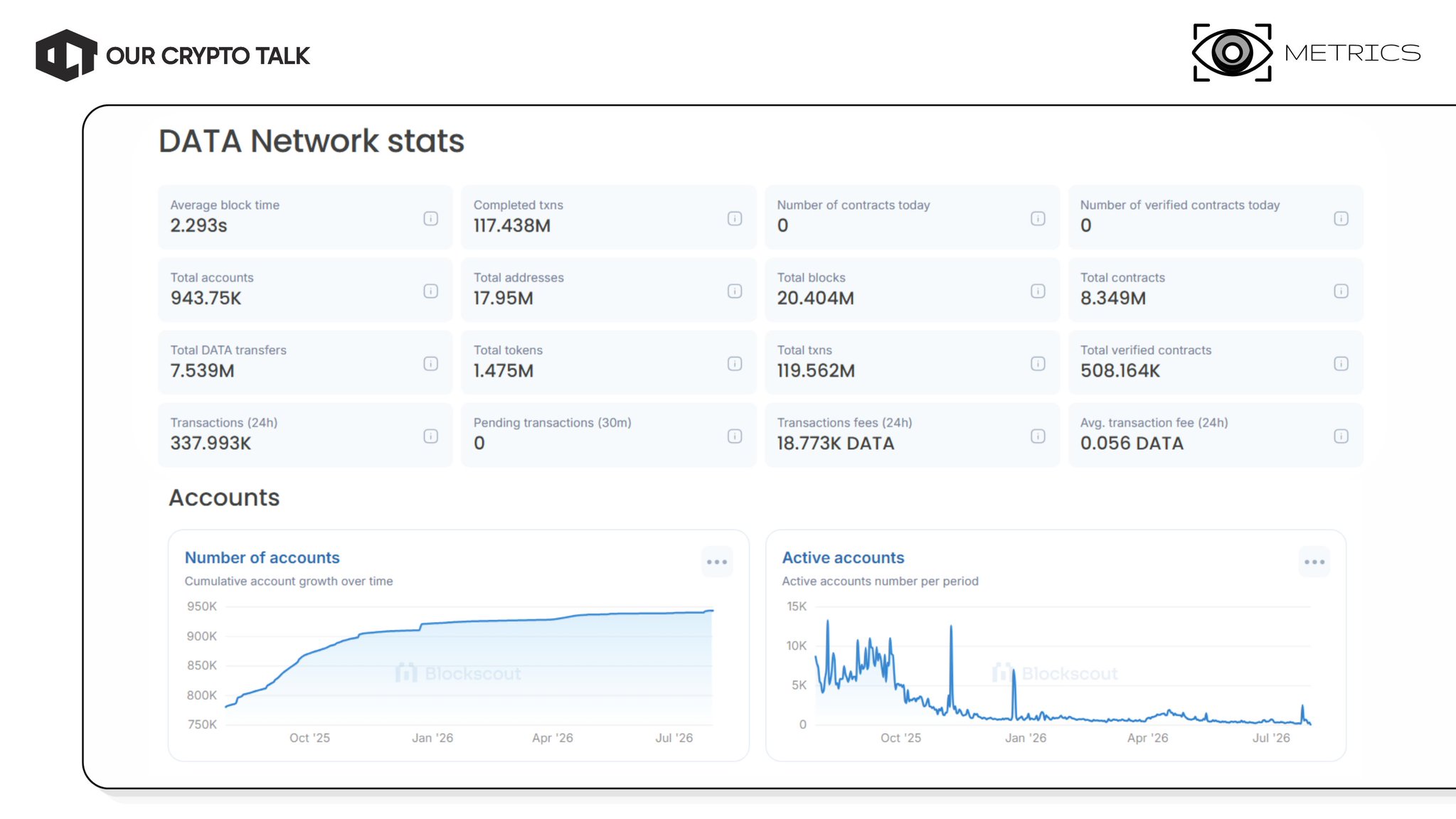The image size is (1456, 819).
Task: Open the Active accounts chart title link
Action: tap(843, 558)
